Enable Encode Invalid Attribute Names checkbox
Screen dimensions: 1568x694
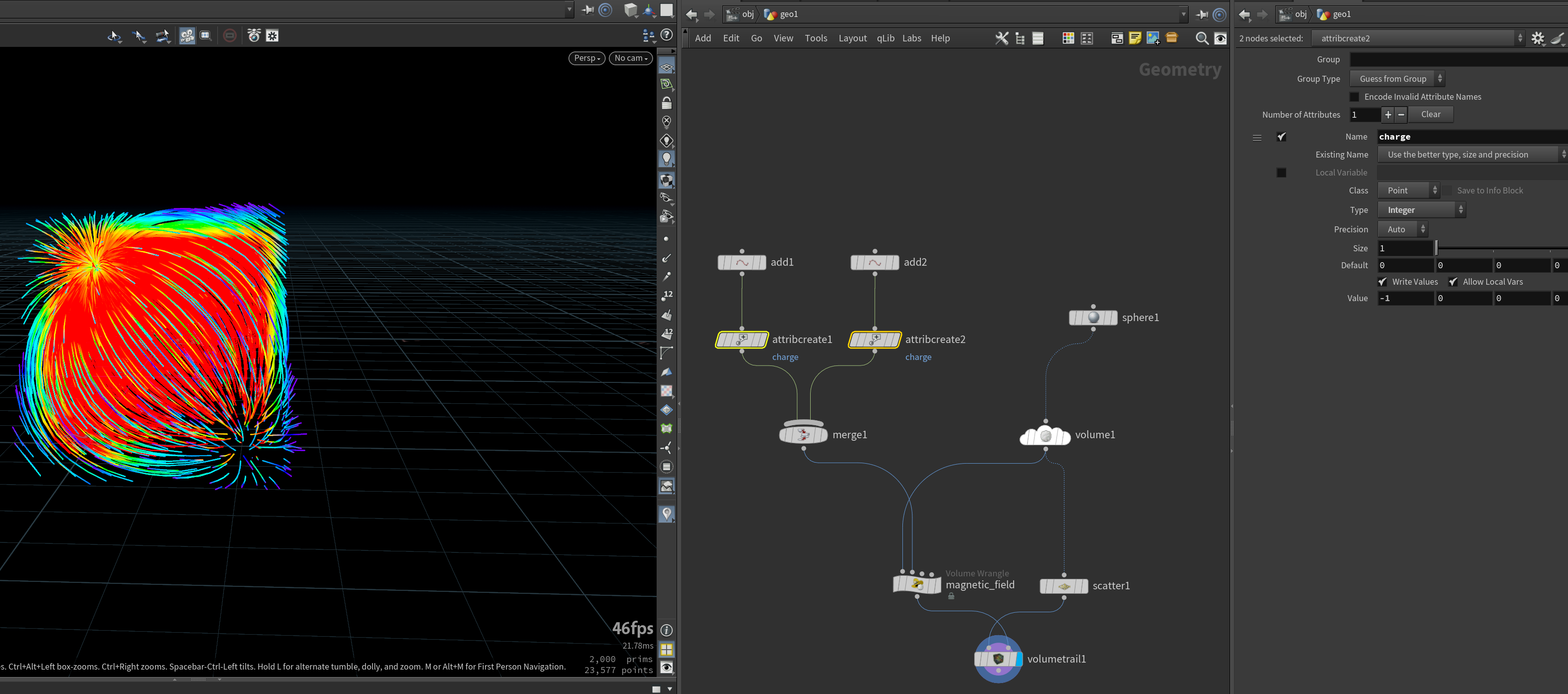pyautogui.click(x=1354, y=97)
